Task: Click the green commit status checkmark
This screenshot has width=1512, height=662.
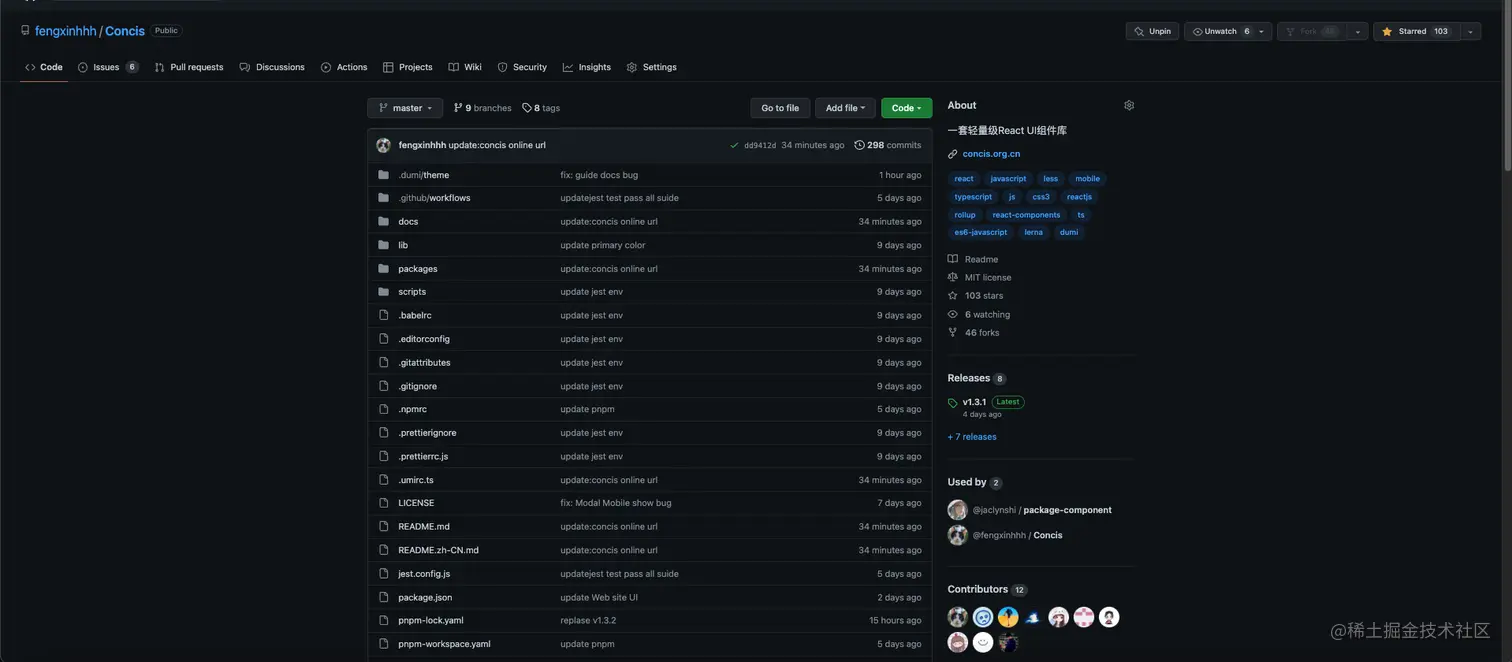Action: 734,145
